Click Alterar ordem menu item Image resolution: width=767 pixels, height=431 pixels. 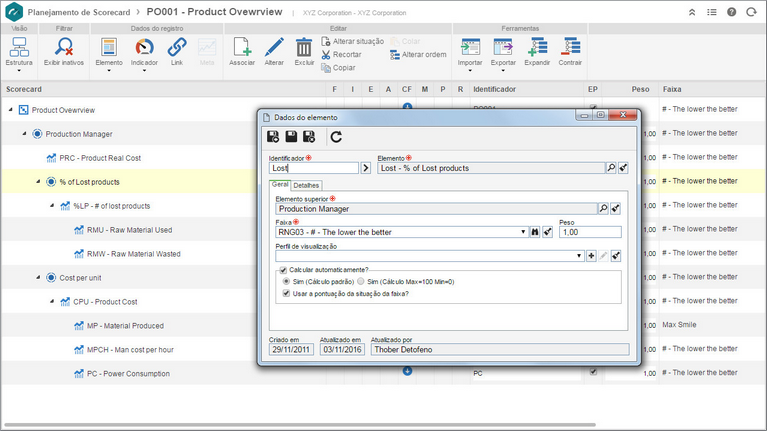tap(418, 54)
